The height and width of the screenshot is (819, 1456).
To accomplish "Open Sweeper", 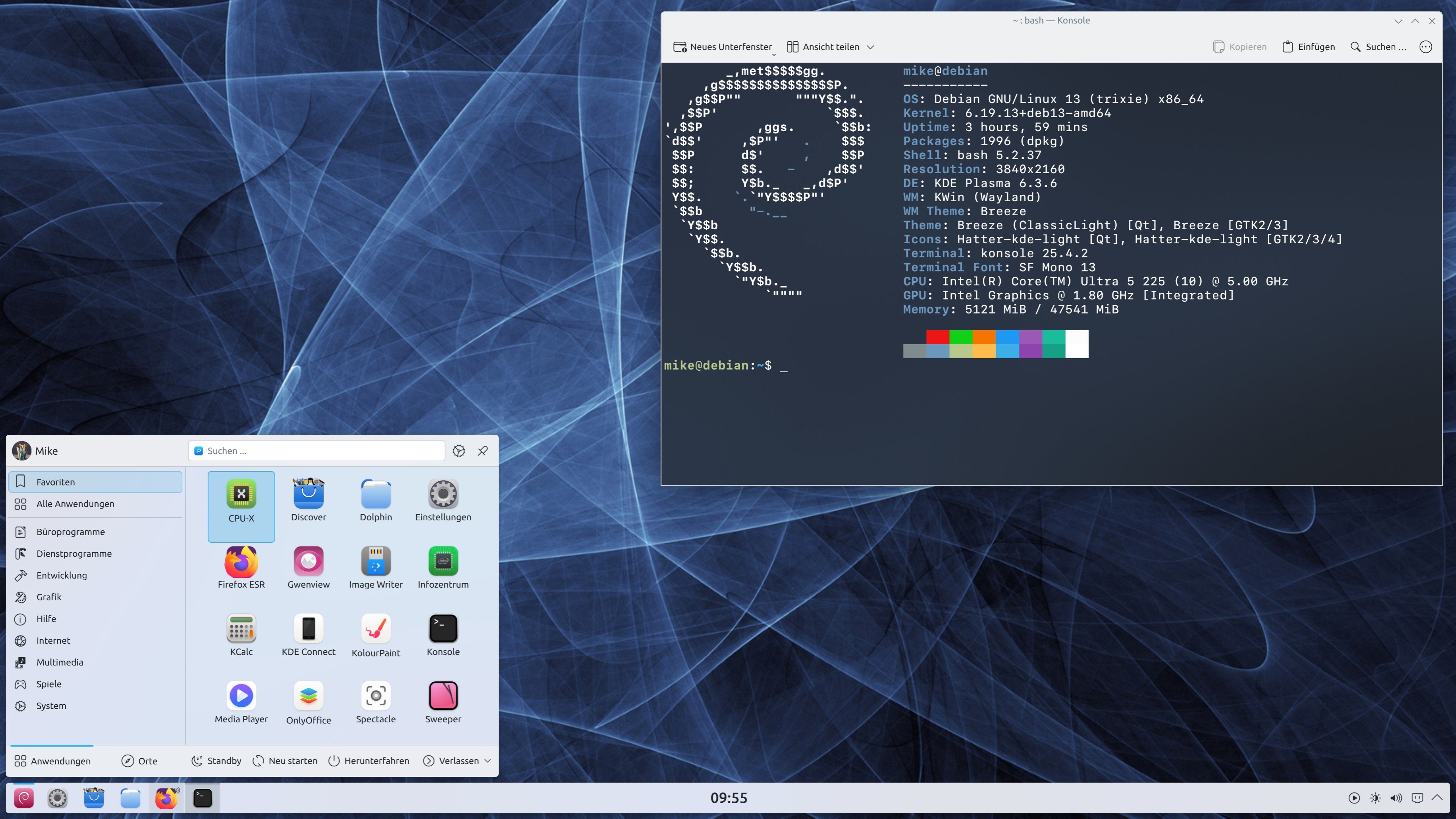I will (x=443, y=702).
